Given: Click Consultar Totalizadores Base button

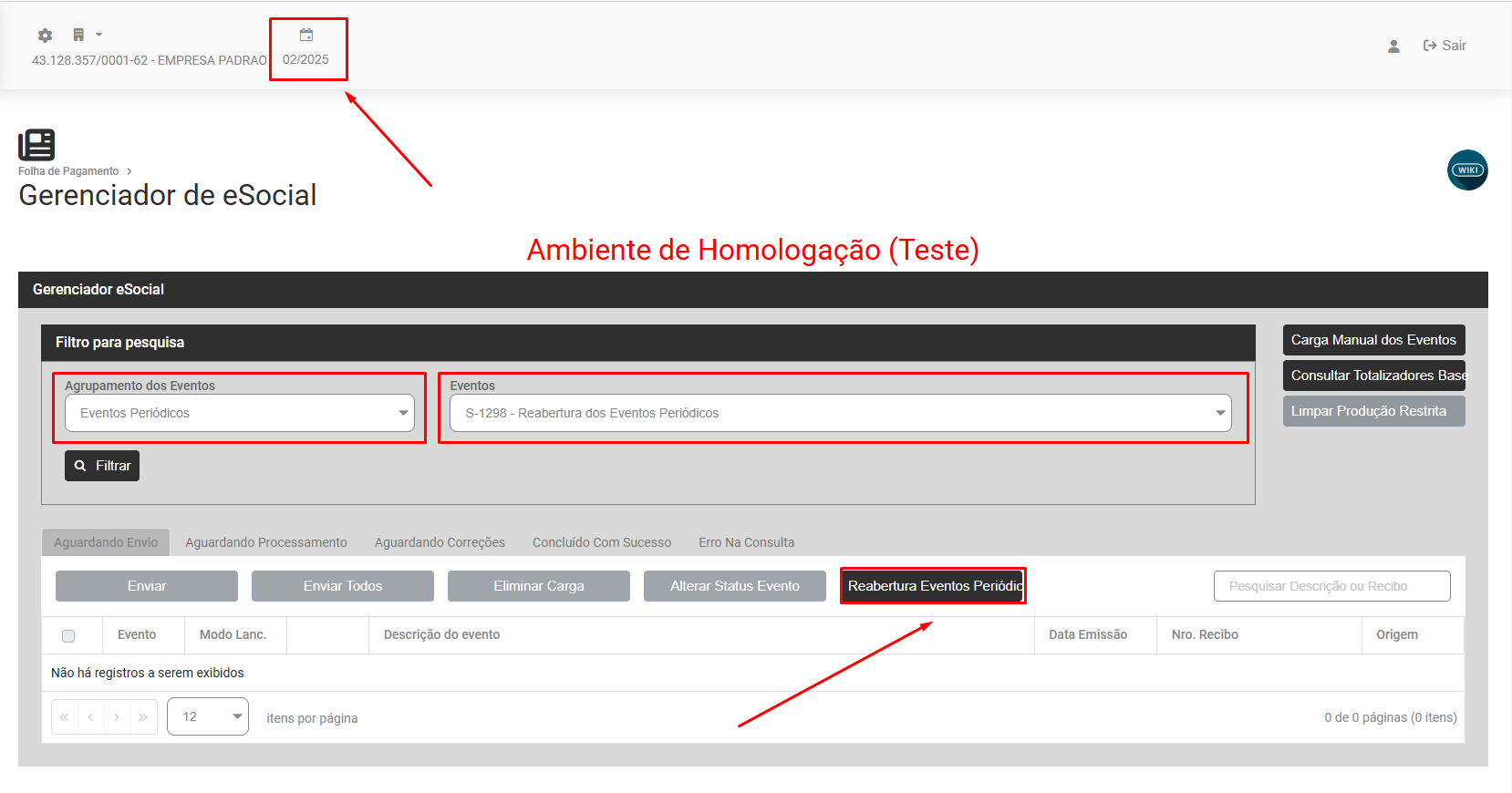Looking at the screenshot, I should 1374,376.
